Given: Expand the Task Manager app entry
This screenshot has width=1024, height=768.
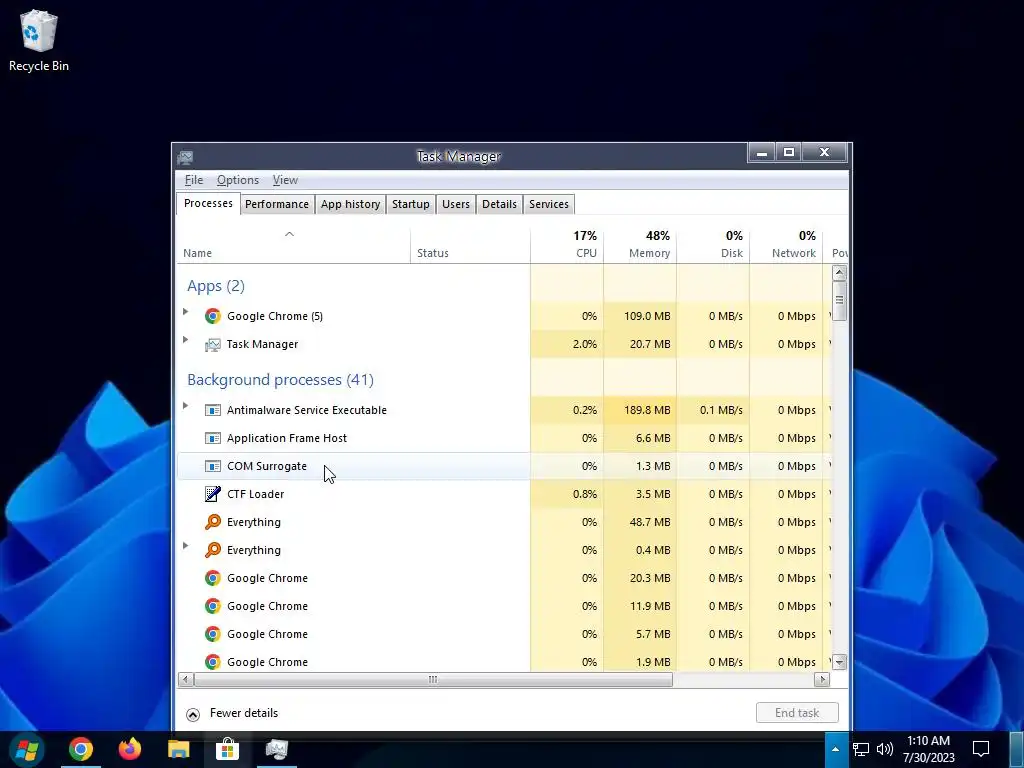Looking at the screenshot, I should click(185, 340).
